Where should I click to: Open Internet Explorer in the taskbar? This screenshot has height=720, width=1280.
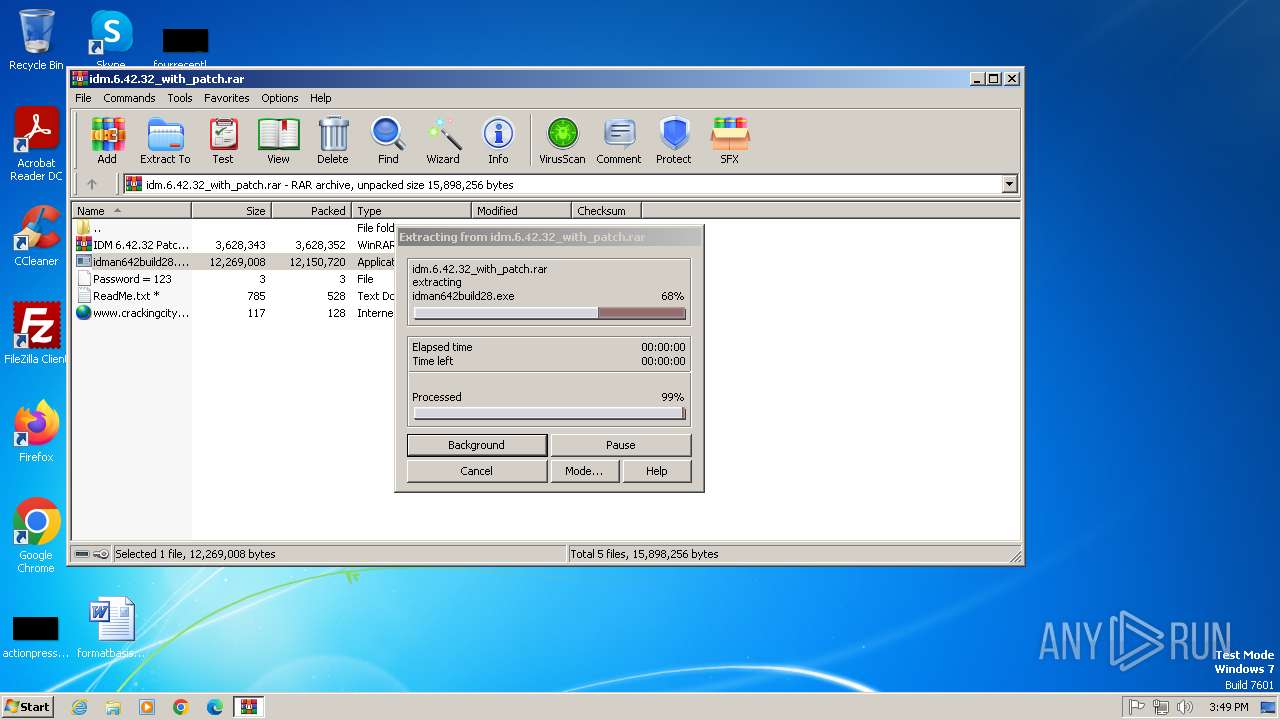point(79,707)
